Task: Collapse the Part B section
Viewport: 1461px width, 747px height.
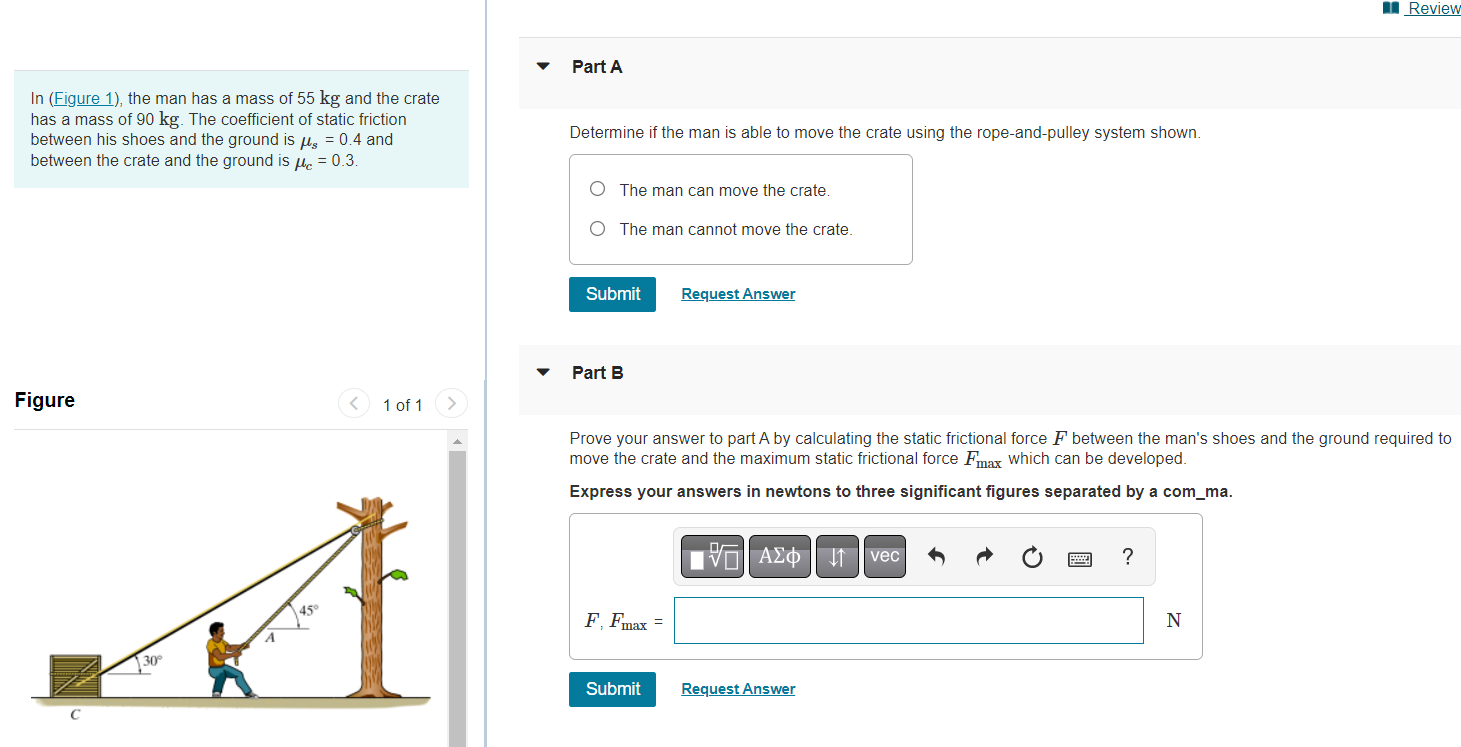Action: click(542, 371)
